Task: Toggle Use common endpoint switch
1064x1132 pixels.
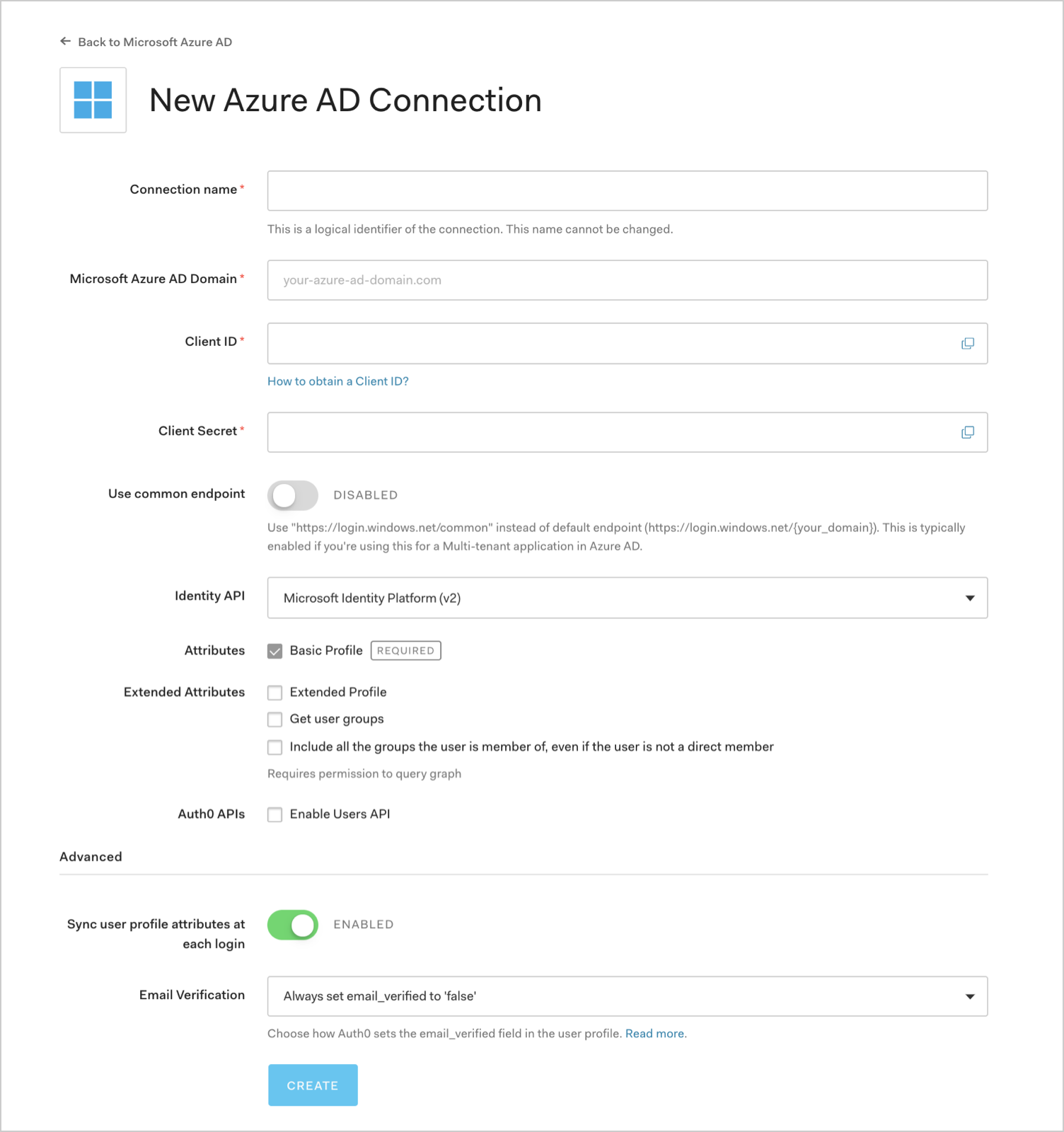Action: tap(293, 495)
